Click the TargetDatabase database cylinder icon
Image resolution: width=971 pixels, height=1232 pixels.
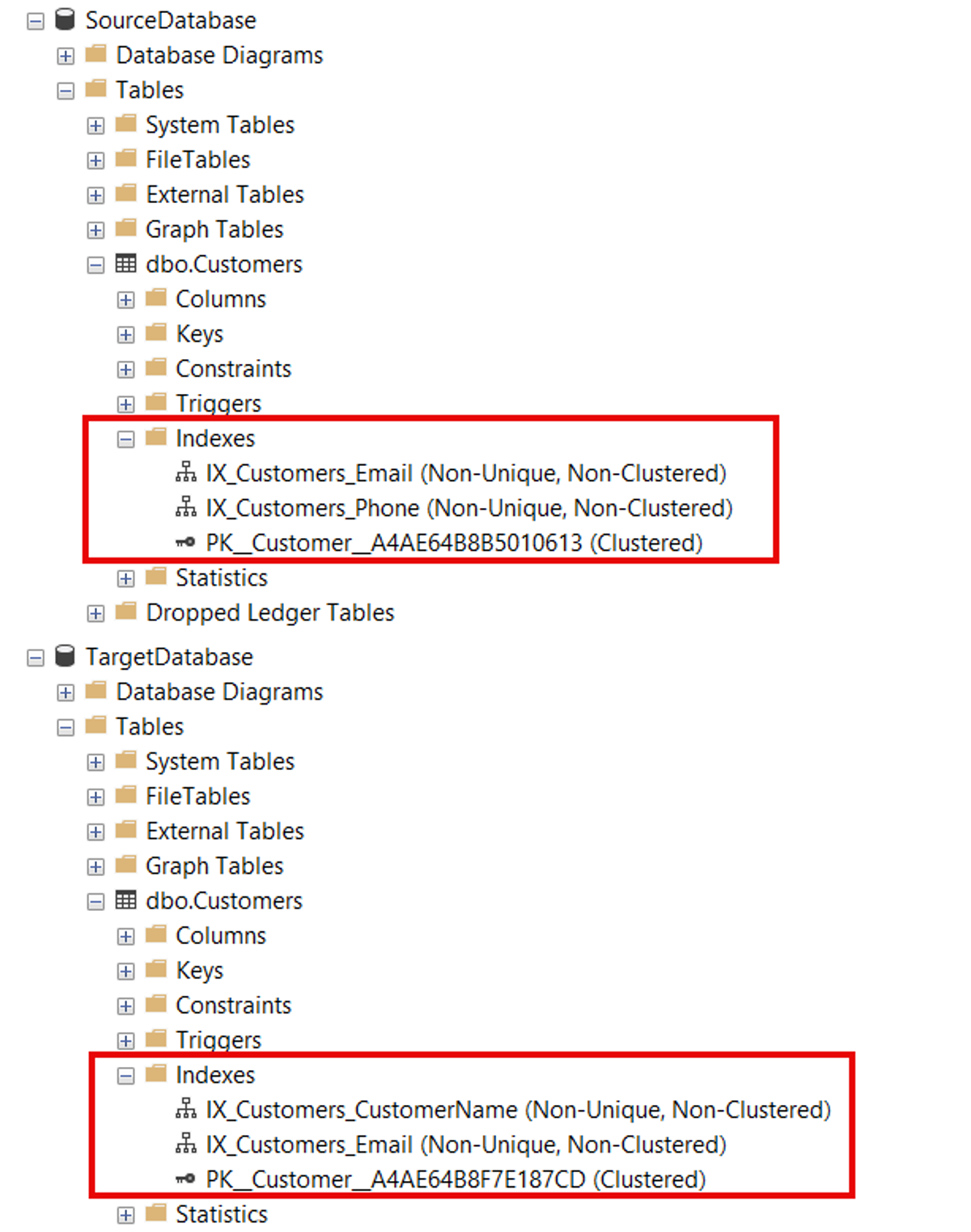coord(65,656)
